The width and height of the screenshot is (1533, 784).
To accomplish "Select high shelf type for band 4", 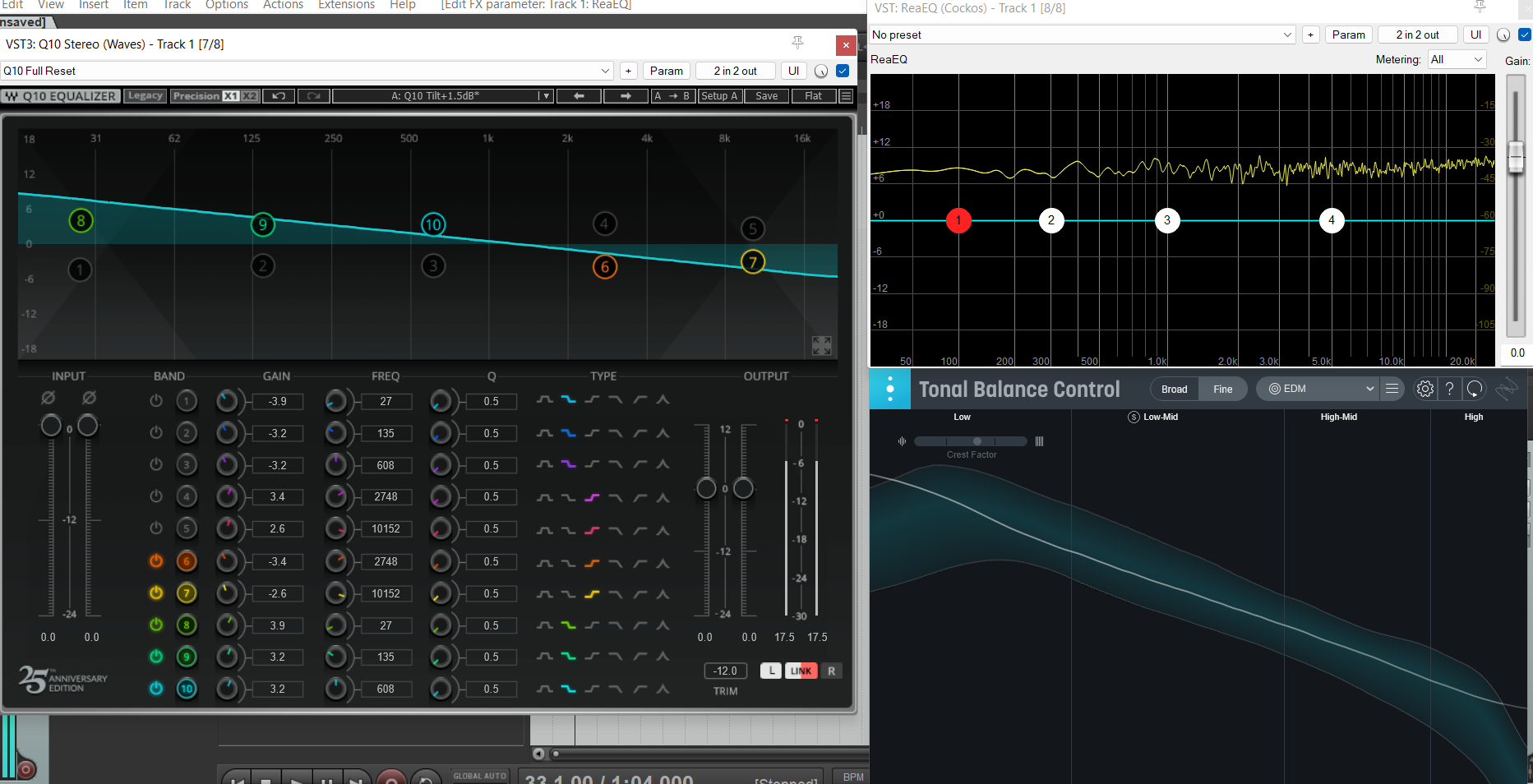I will (x=592, y=497).
